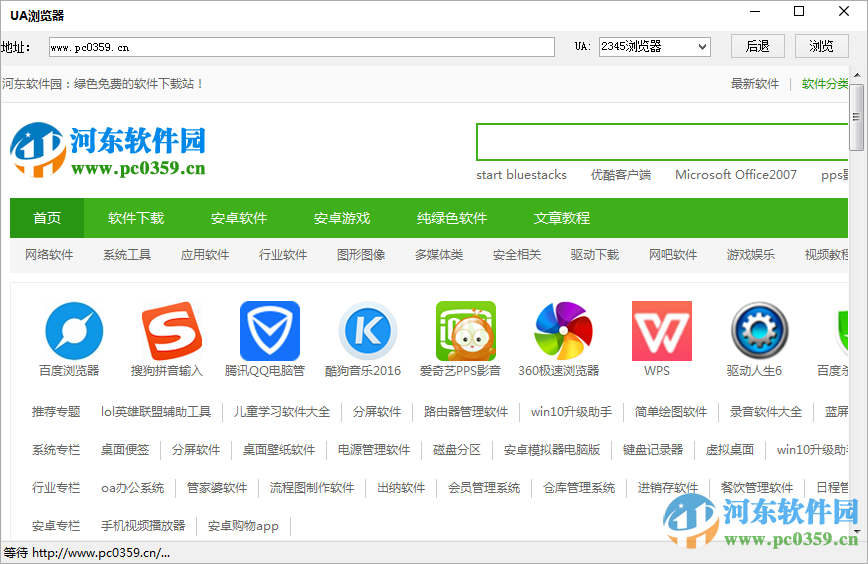The width and height of the screenshot is (868, 564).
Task: Select the 首页 navigation tab
Action: [47, 218]
